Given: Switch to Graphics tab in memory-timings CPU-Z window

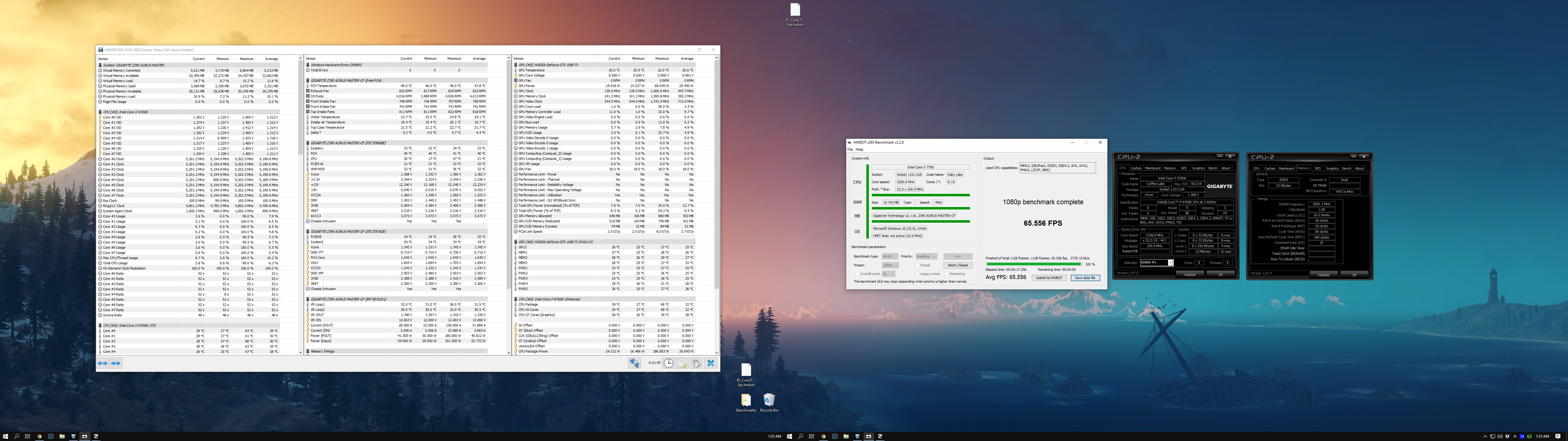Looking at the screenshot, I should 1332,168.
